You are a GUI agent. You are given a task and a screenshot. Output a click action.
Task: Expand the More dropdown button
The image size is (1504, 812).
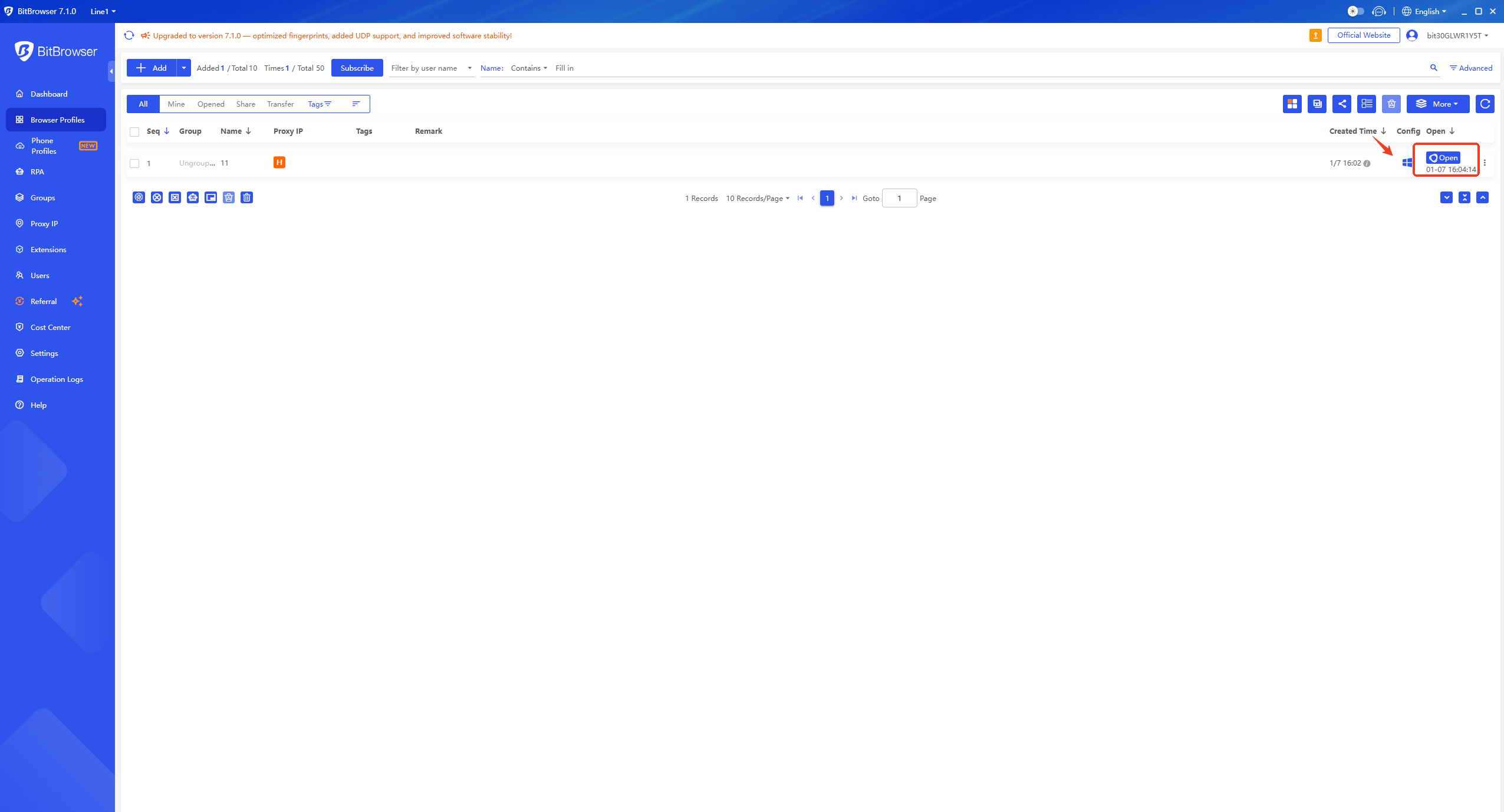1437,104
